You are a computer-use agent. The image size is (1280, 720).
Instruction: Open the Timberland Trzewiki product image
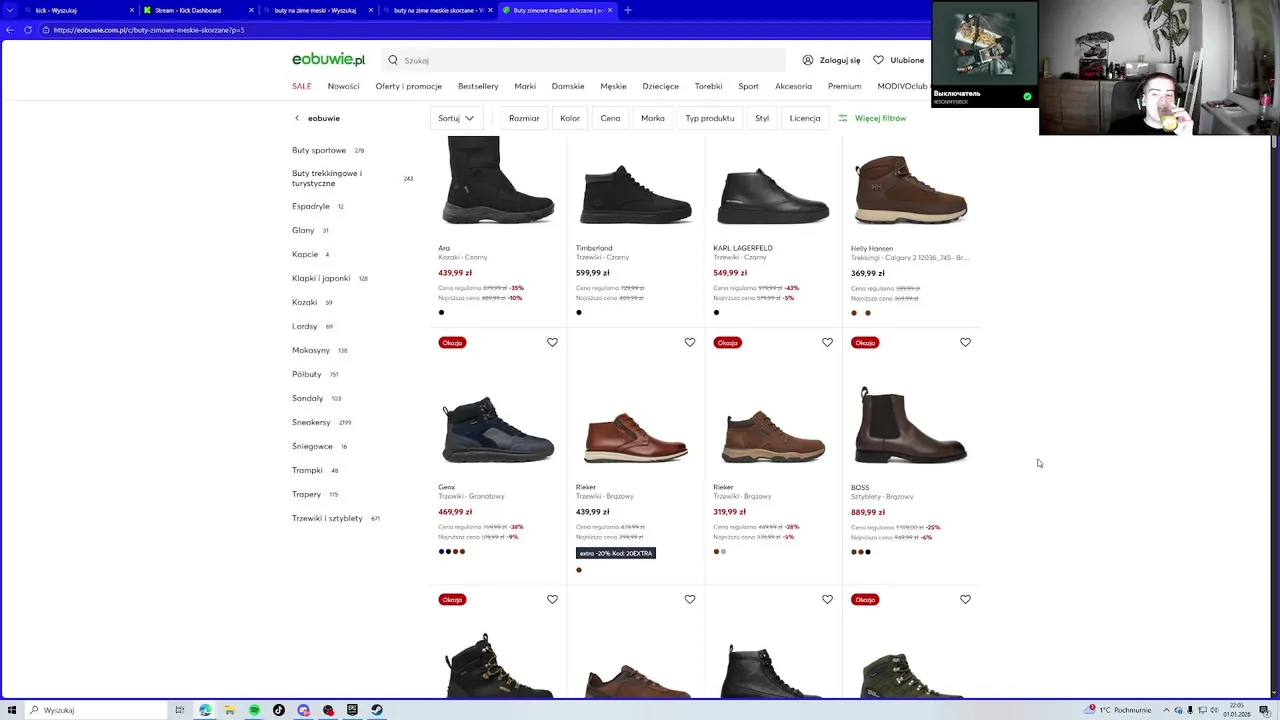coord(636,192)
